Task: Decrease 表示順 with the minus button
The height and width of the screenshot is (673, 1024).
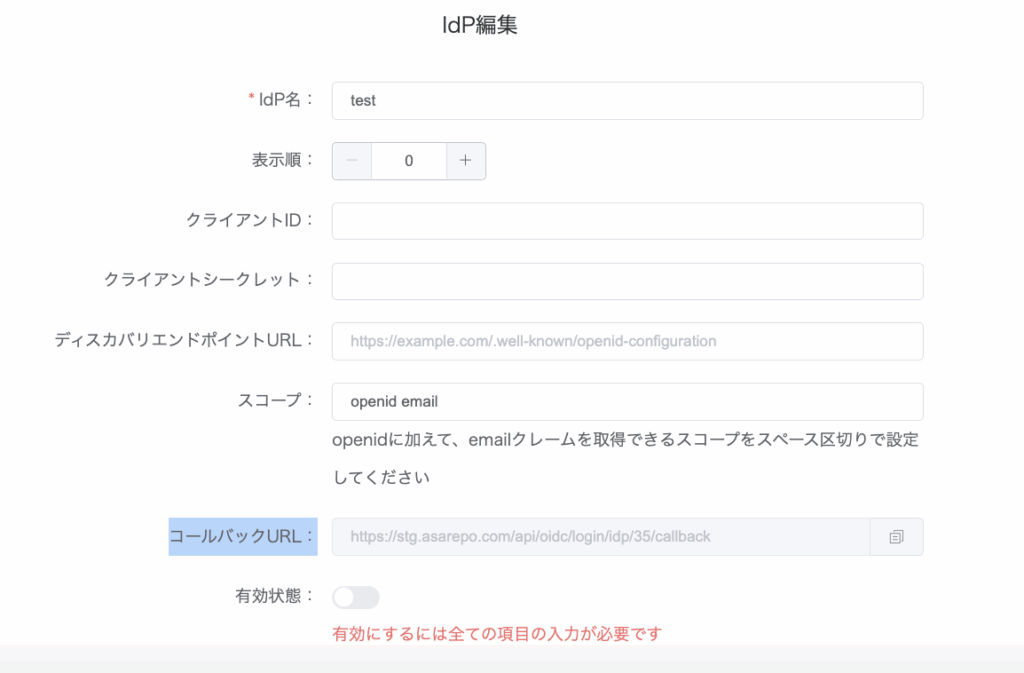Action: point(352,161)
